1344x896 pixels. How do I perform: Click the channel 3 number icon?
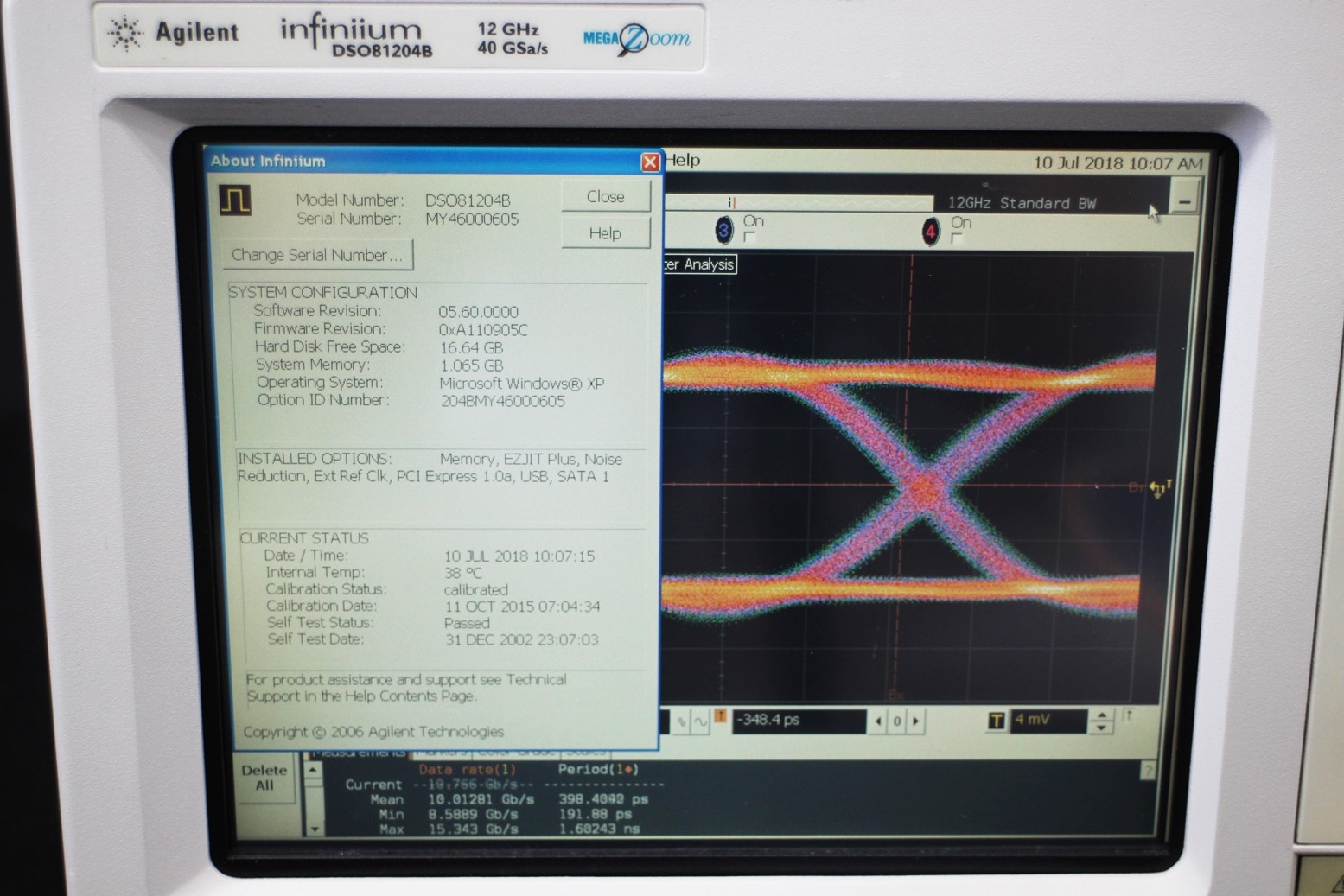click(723, 231)
